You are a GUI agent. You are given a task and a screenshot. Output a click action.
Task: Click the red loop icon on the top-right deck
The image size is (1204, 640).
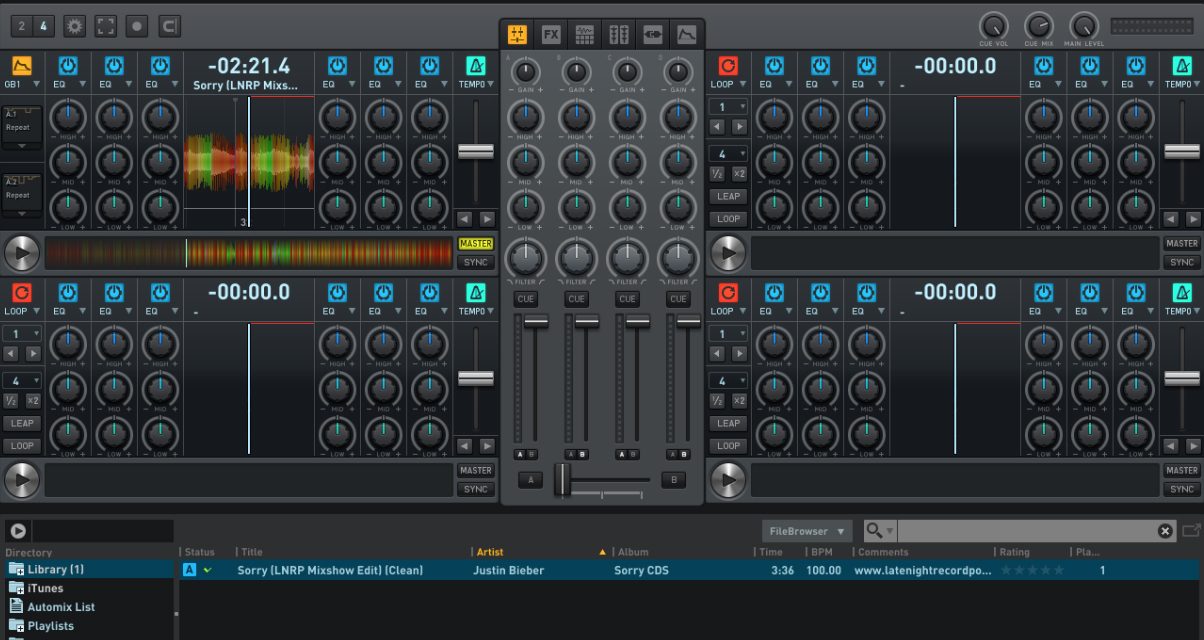pyautogui.click(x=727, y=66)
